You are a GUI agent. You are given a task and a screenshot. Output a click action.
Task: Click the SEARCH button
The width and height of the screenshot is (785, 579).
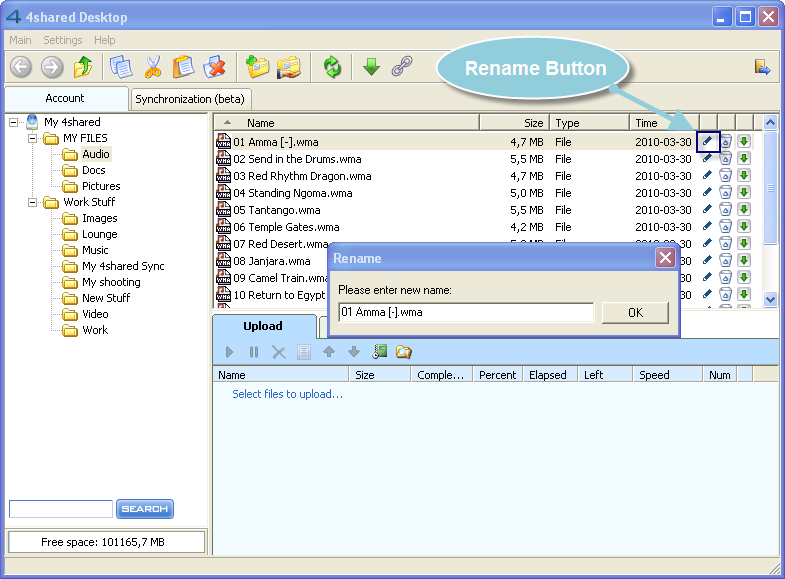click(x=145, y=509)
